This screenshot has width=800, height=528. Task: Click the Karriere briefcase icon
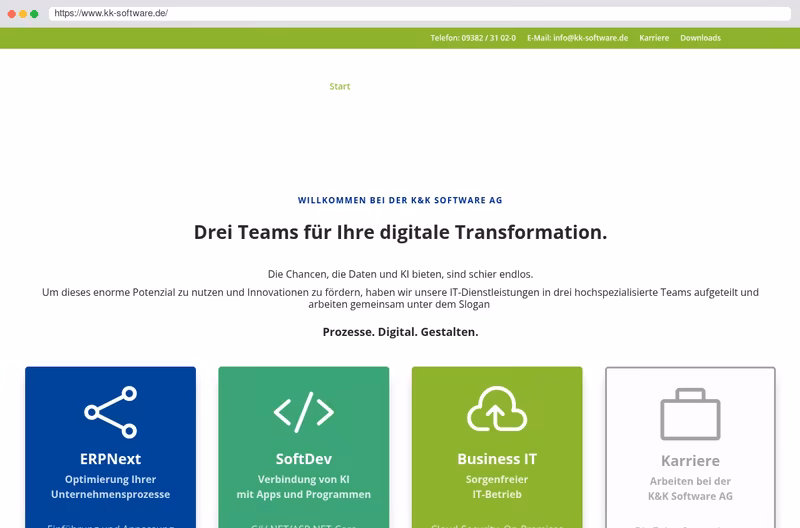point(690,414)
